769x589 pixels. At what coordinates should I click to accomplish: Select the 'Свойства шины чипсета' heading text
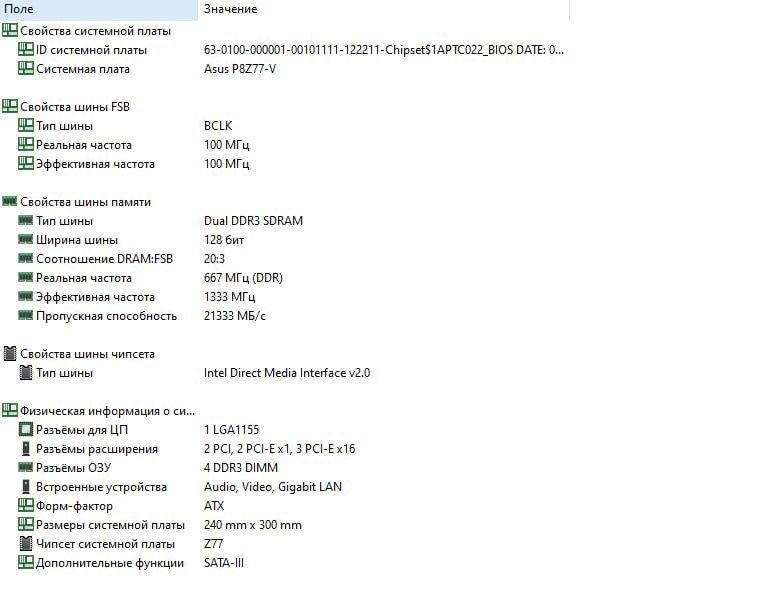pyautogui.click(x=87, y=354)
